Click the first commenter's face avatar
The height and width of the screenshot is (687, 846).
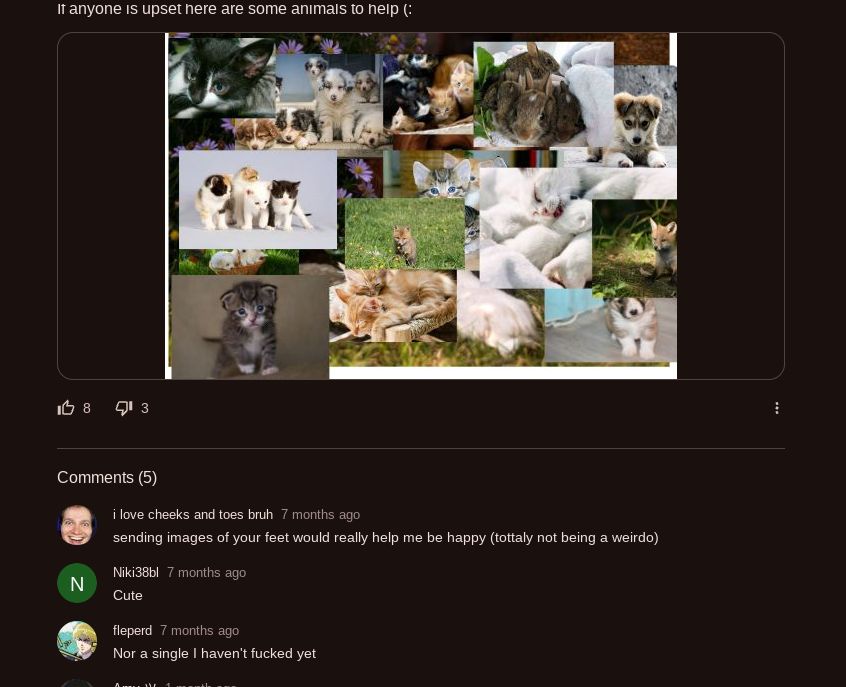coord(77,525)
